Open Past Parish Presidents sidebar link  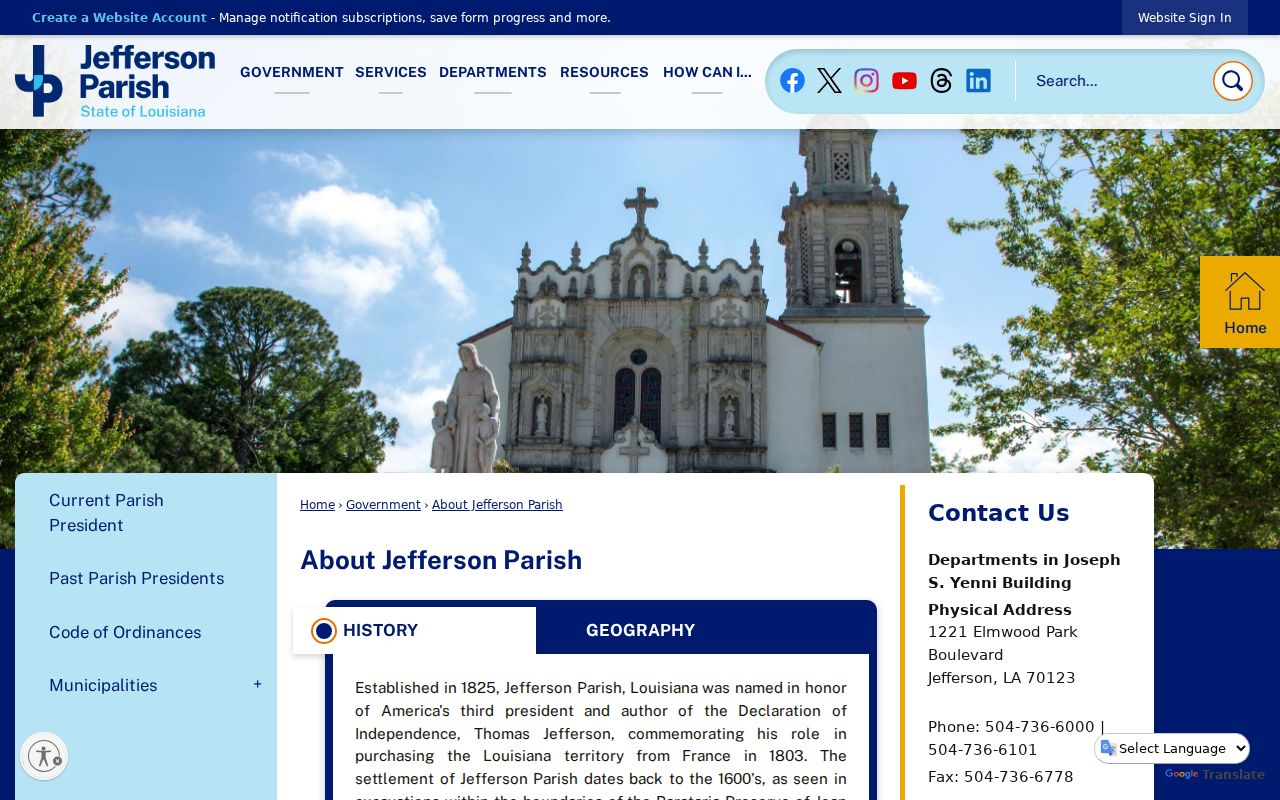pos(136,578)
